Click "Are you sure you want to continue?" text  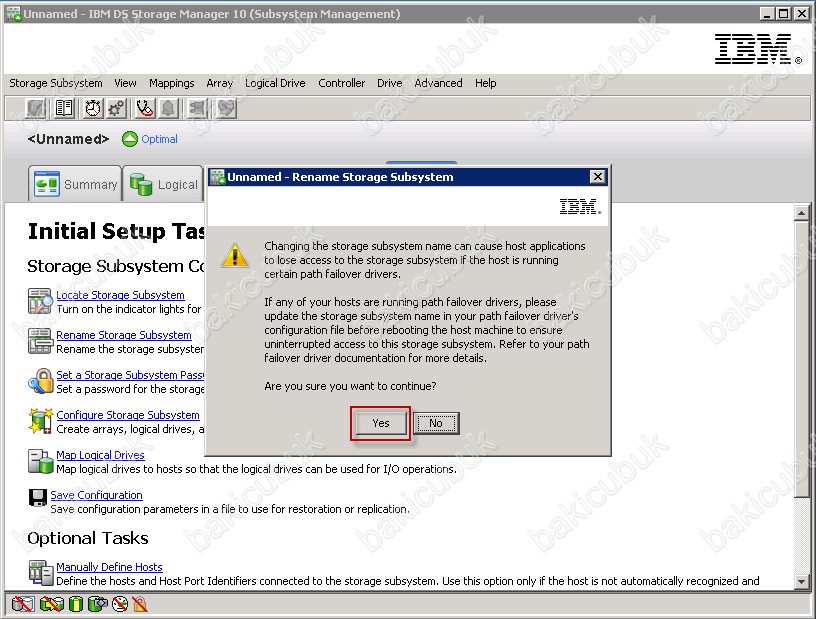(350, 386)
